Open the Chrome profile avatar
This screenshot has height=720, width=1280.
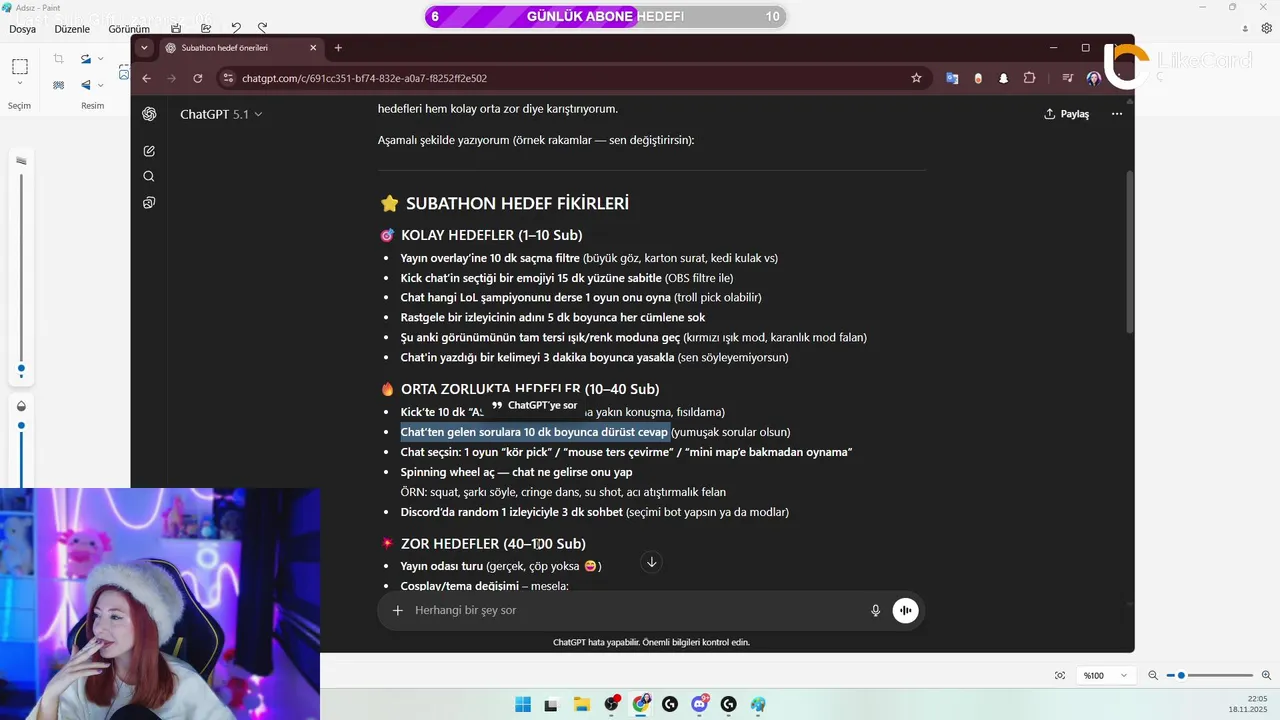[x=1094, y=78]
